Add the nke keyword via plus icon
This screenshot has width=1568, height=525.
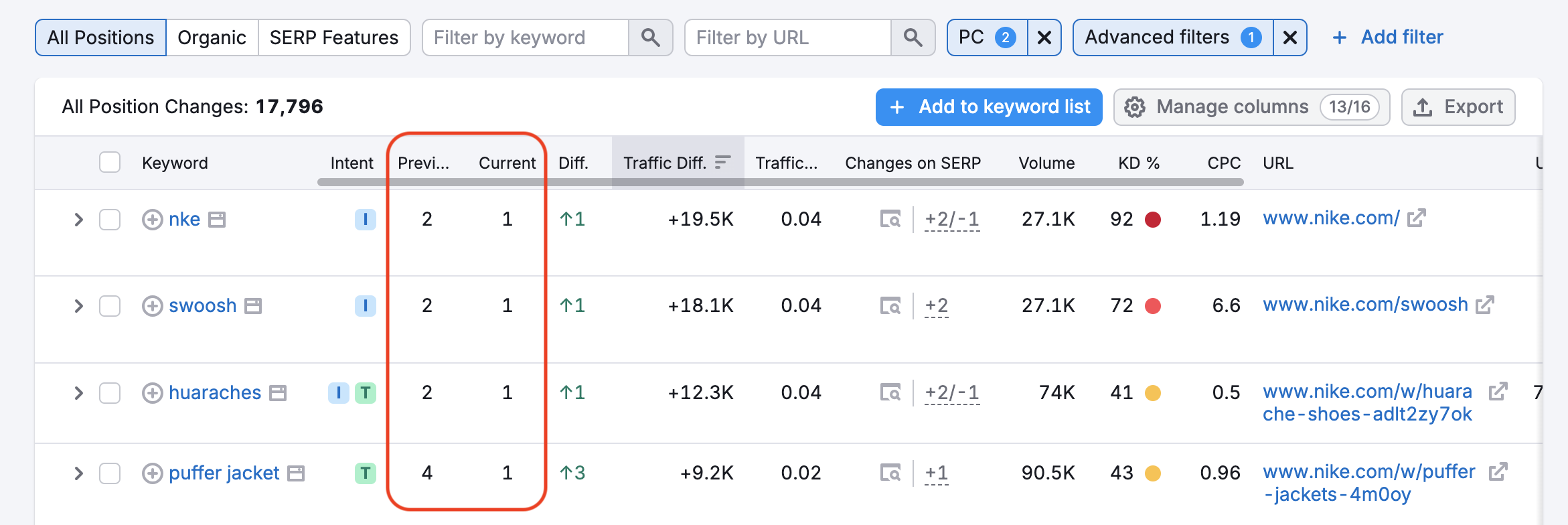[153, 220]
